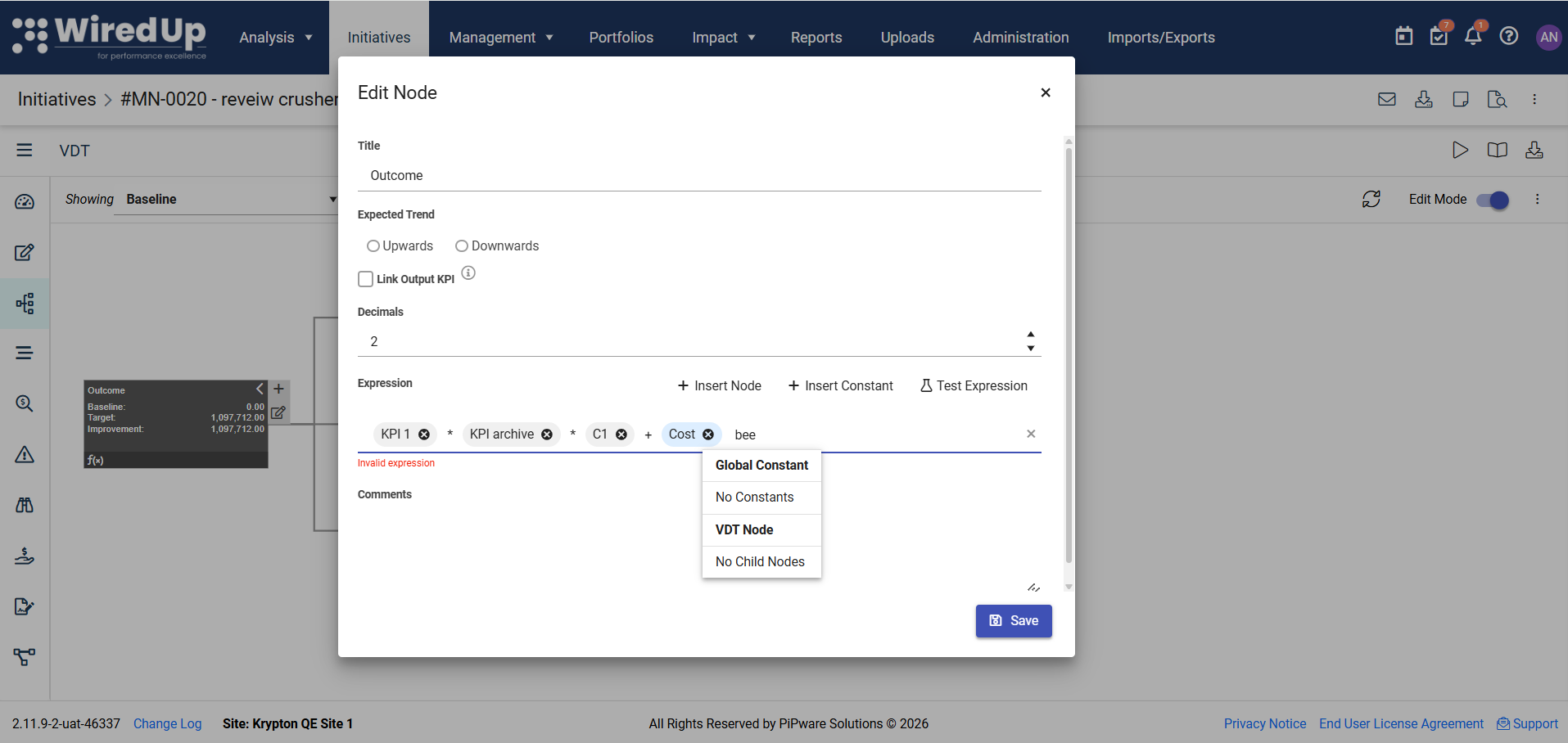This screenshot has width=1568, height=743.
Task: Remove the KPI archive chip
Action: coord(547,435)
